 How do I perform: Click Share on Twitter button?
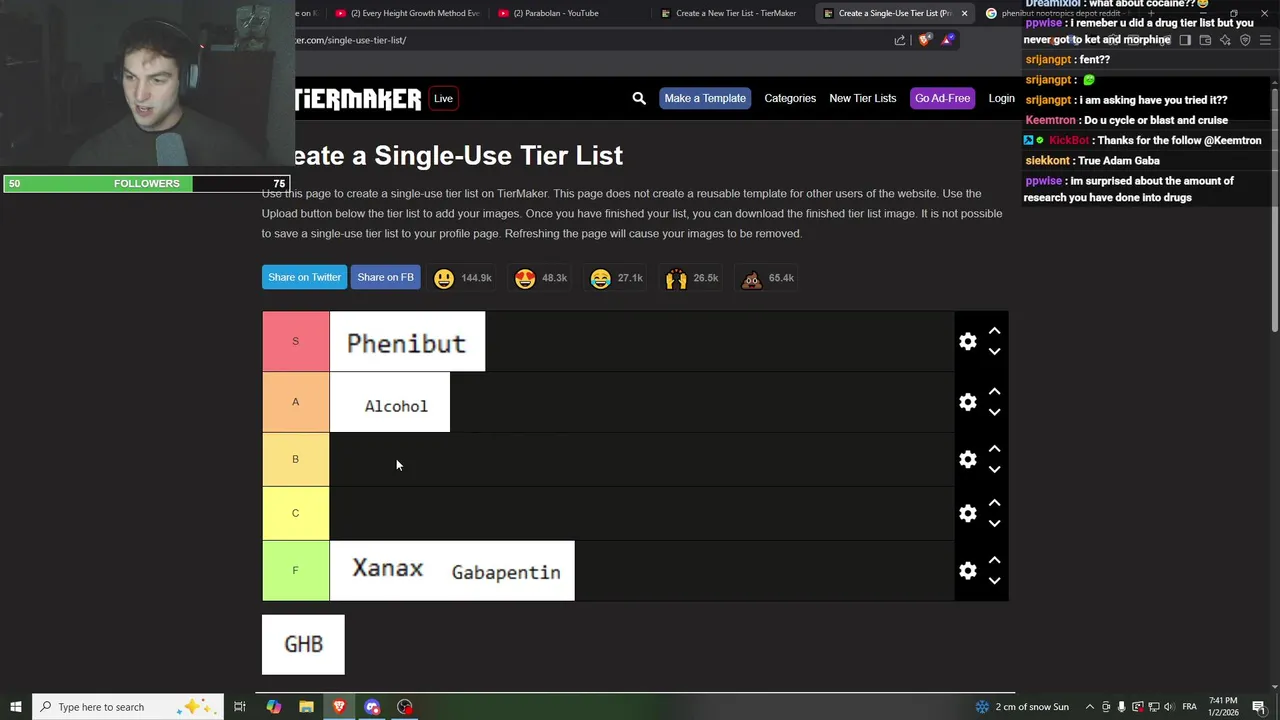(x=304, y=277)
